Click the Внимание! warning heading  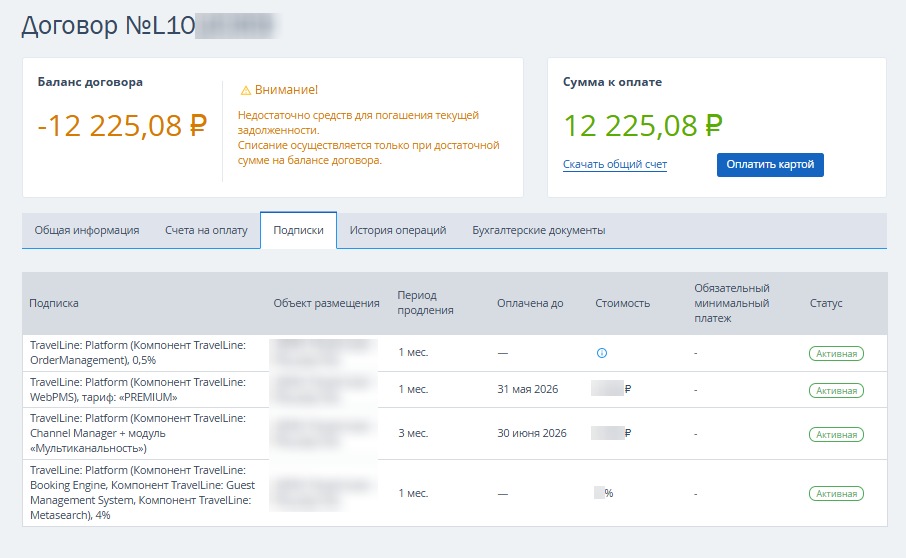286,90
